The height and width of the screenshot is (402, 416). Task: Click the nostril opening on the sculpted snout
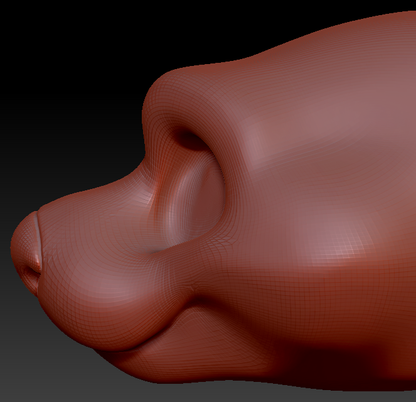point(31,274)
